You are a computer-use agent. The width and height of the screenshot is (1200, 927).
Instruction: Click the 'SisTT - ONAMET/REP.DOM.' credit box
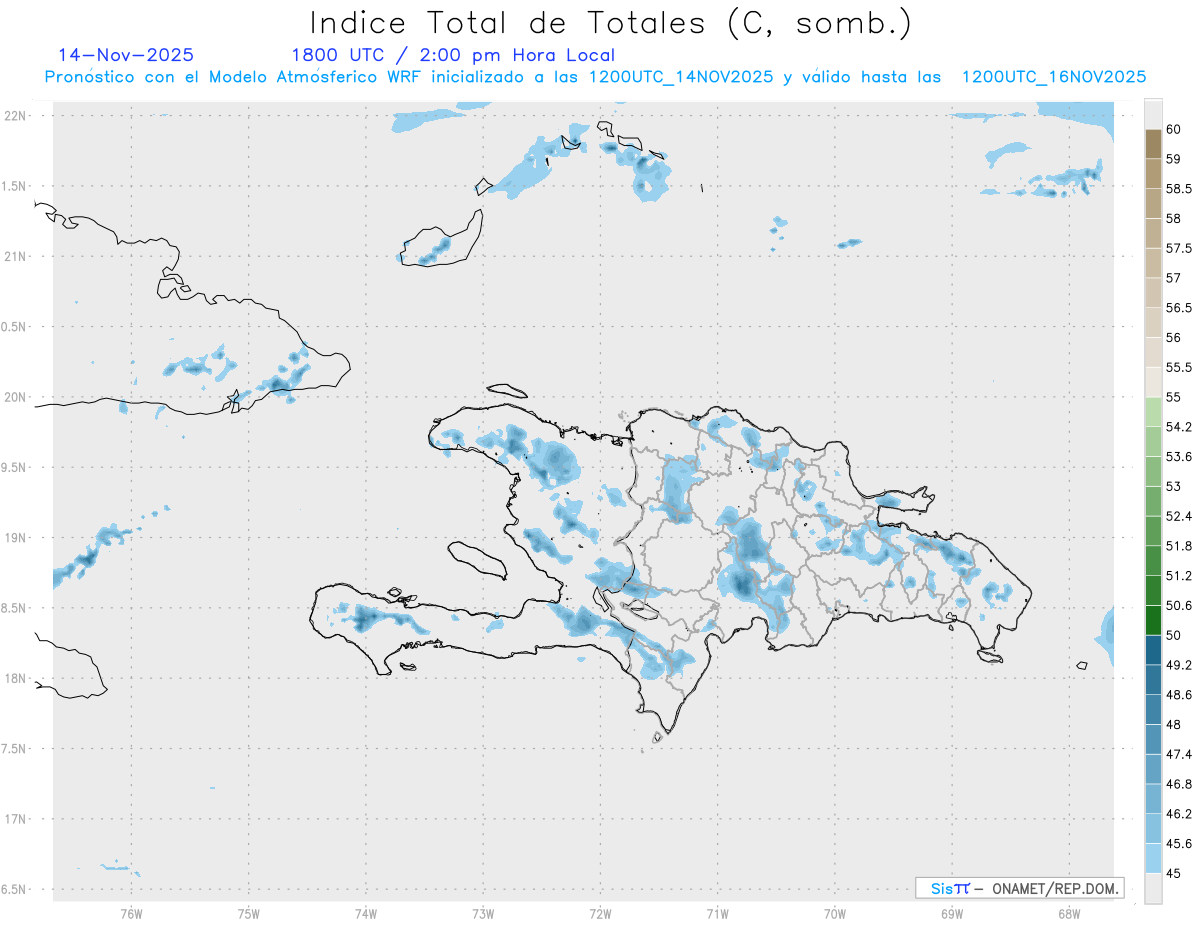[1020, 888]
